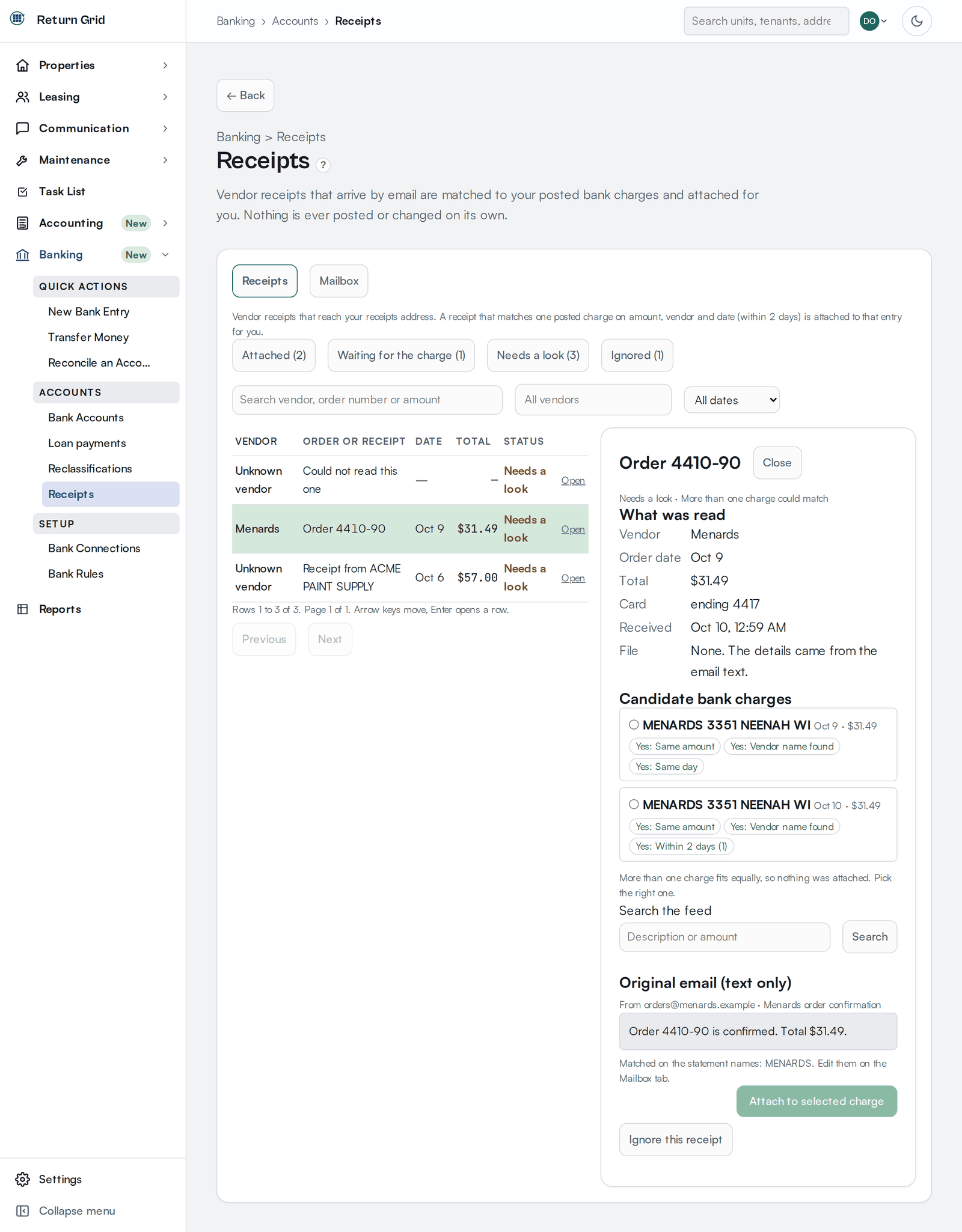The height and width of the screenshot is (1232, 962).
Task: Open the Settings gear icon
Action: click(x=23, y=1179)
